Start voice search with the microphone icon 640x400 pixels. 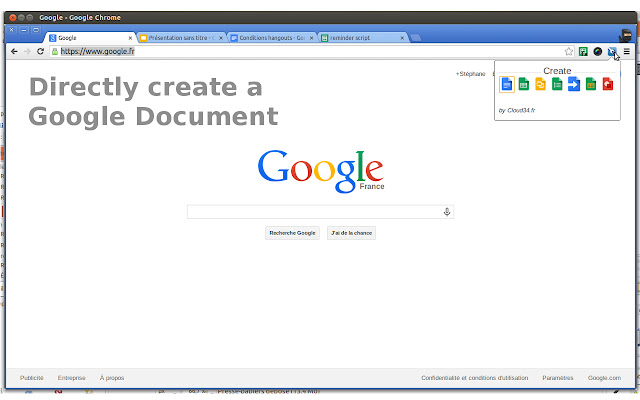click(x=447, y=212)
